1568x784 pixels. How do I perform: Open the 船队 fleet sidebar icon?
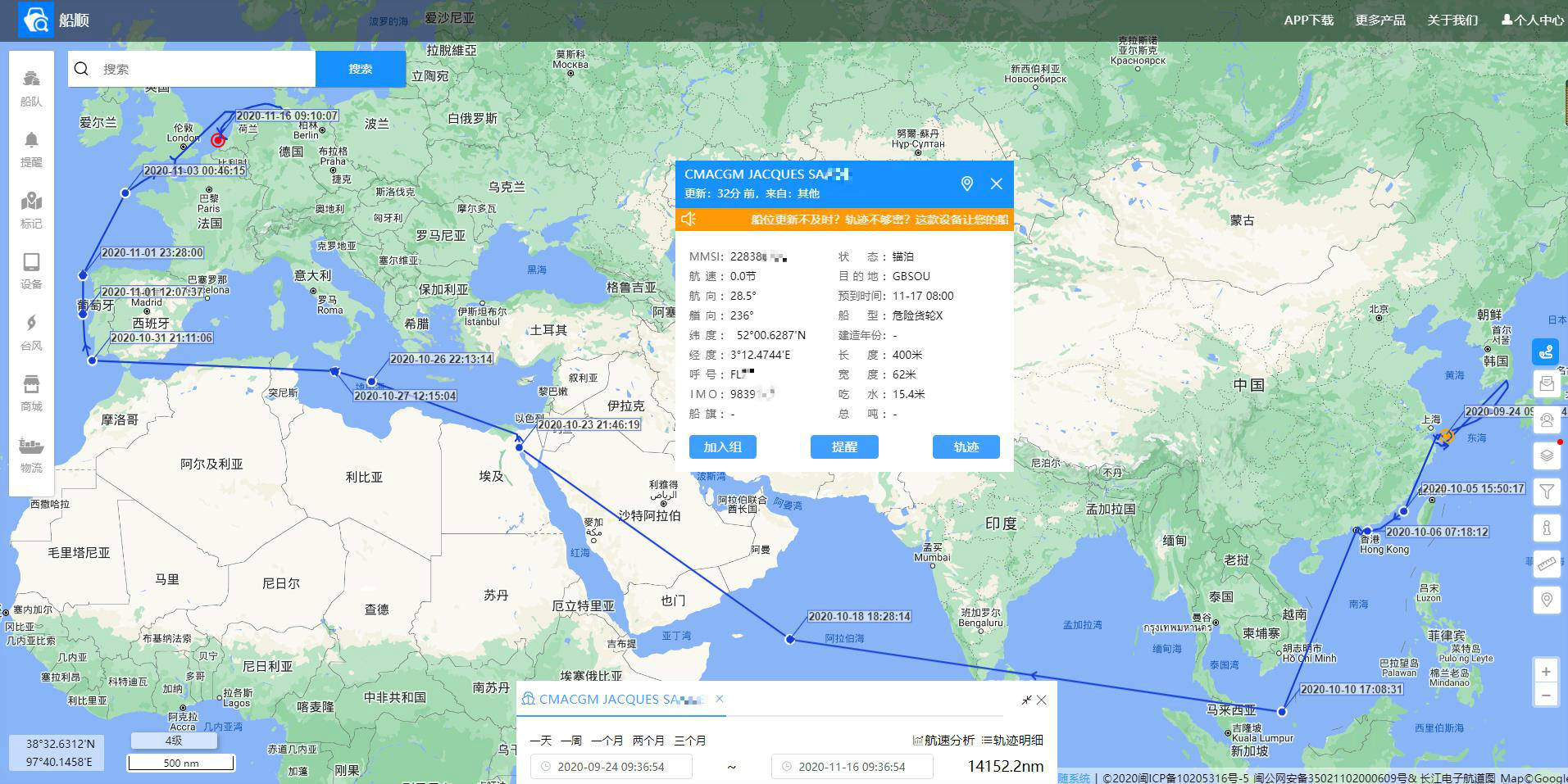click(31, 88)
